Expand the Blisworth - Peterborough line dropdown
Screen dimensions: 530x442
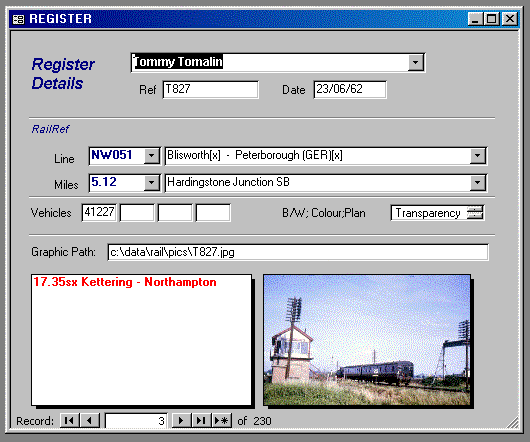tap(478, 156)
